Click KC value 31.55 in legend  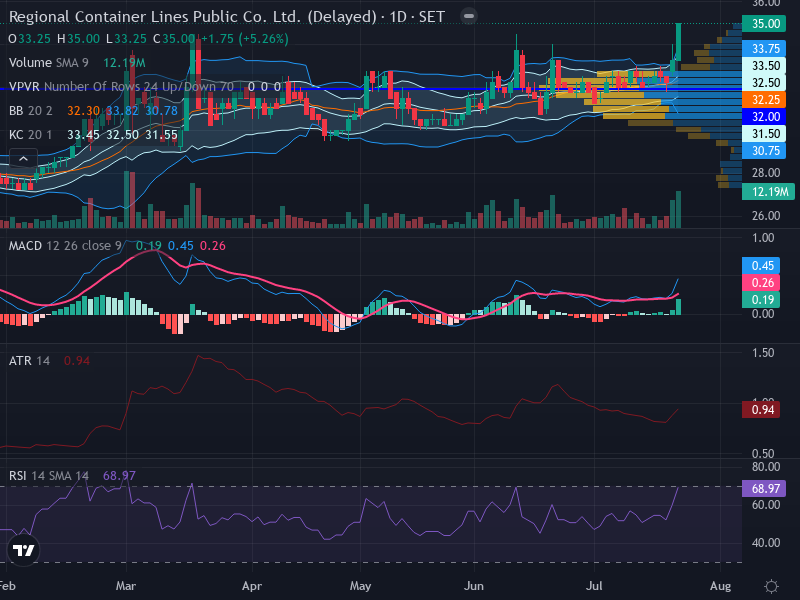[161, 135]
